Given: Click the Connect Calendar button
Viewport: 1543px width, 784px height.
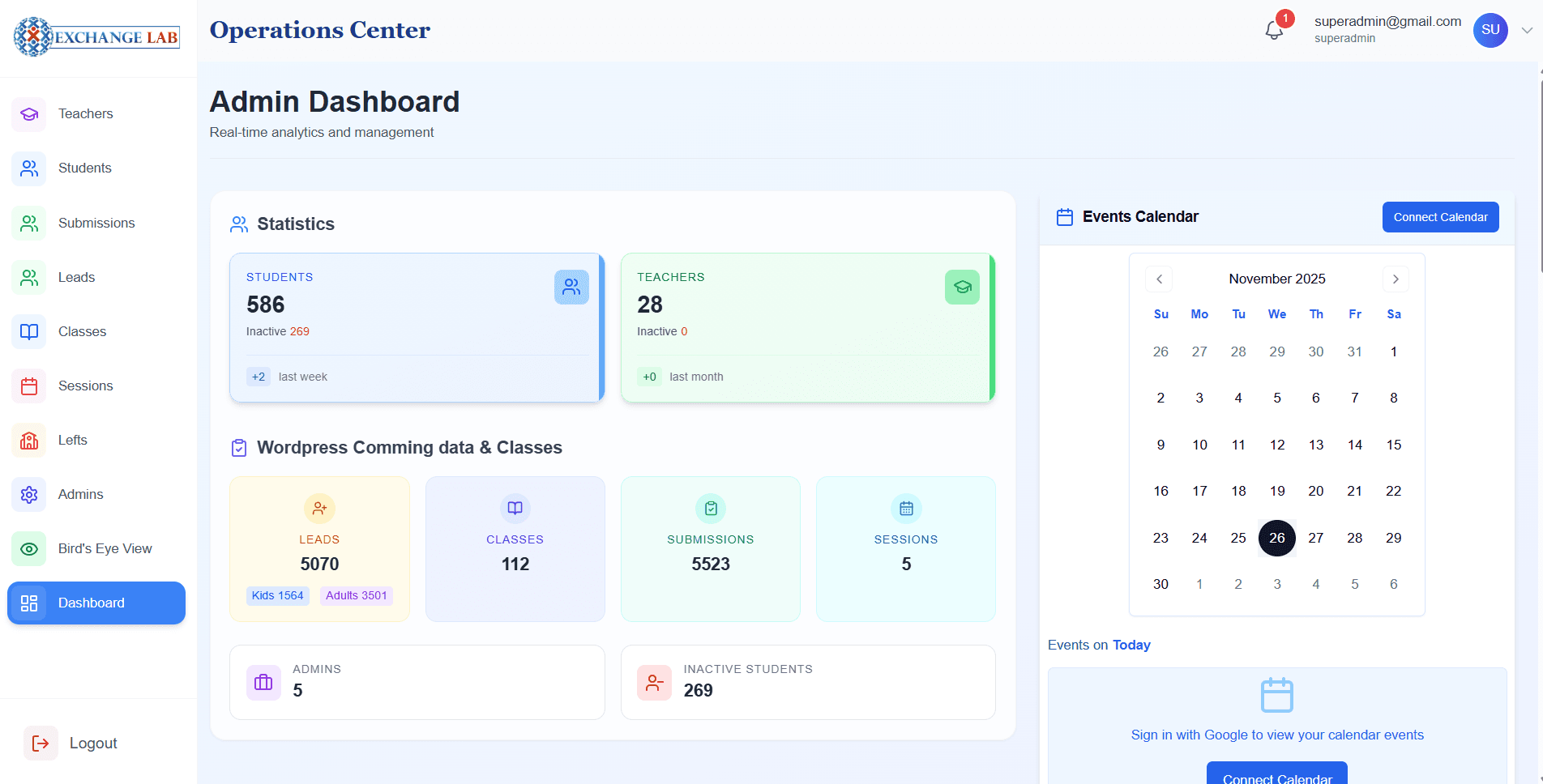Looking at the screenshot, I should [1440, 216].
